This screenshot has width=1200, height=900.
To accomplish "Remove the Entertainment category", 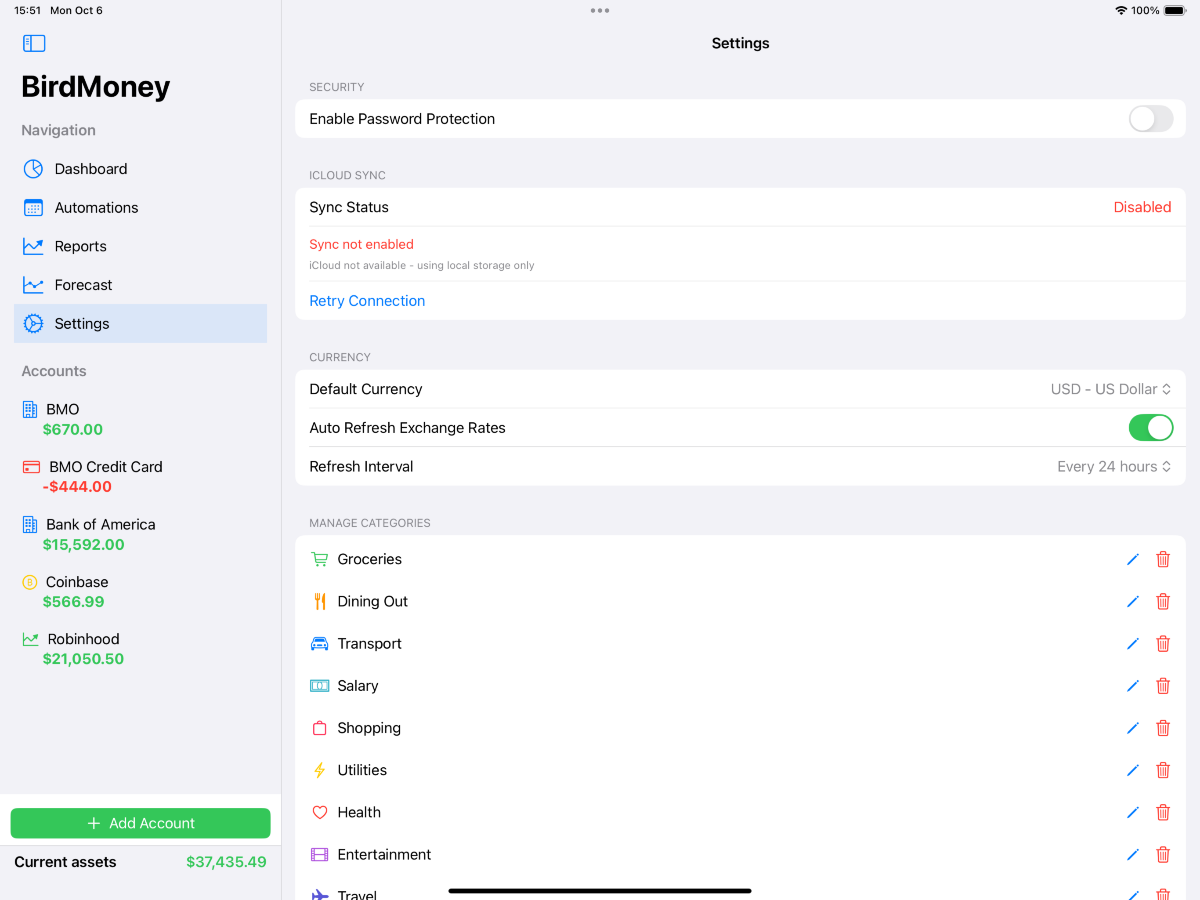I will click(x=1163, y=855).
